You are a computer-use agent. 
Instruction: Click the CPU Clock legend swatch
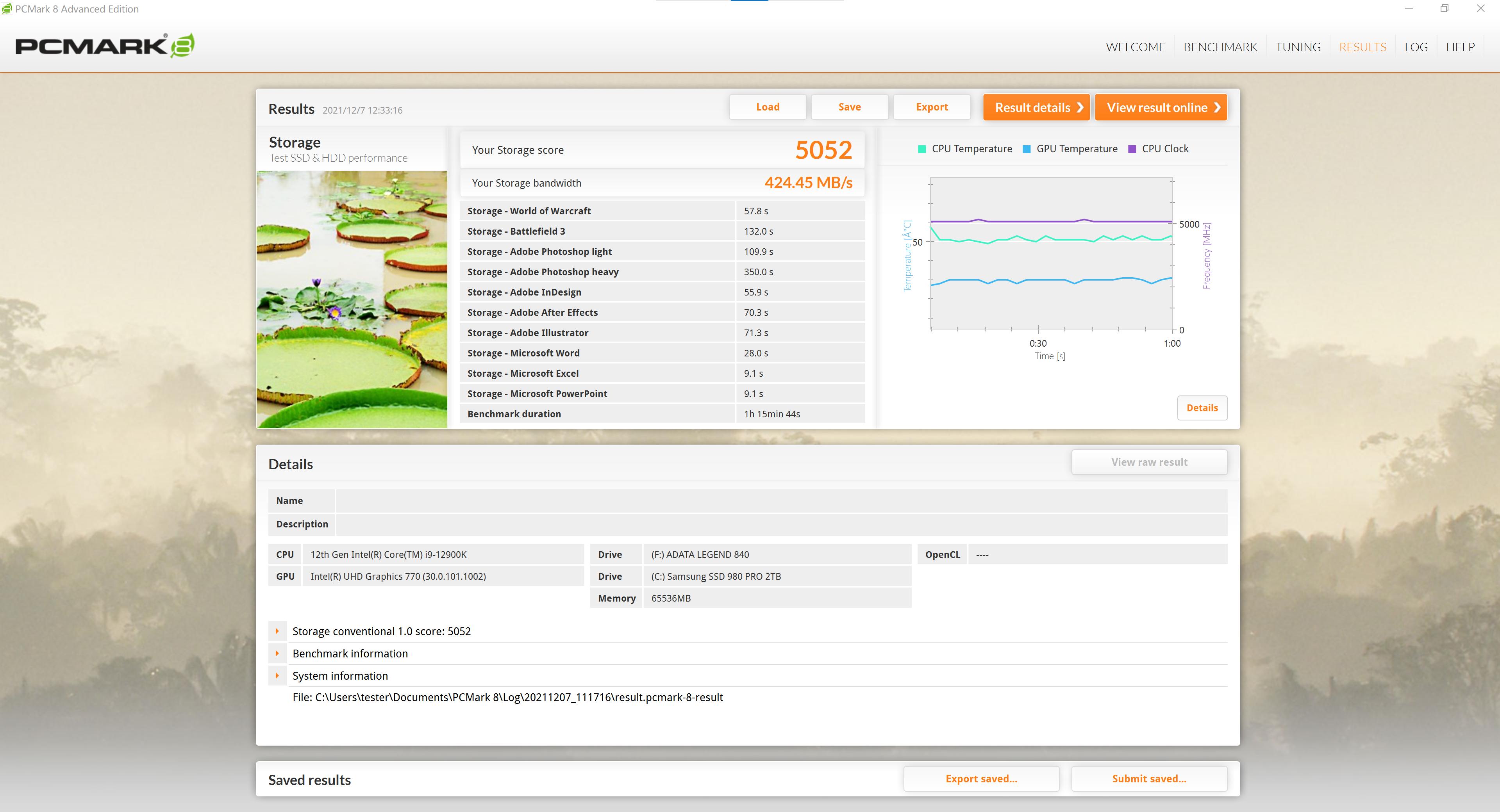1132,149
